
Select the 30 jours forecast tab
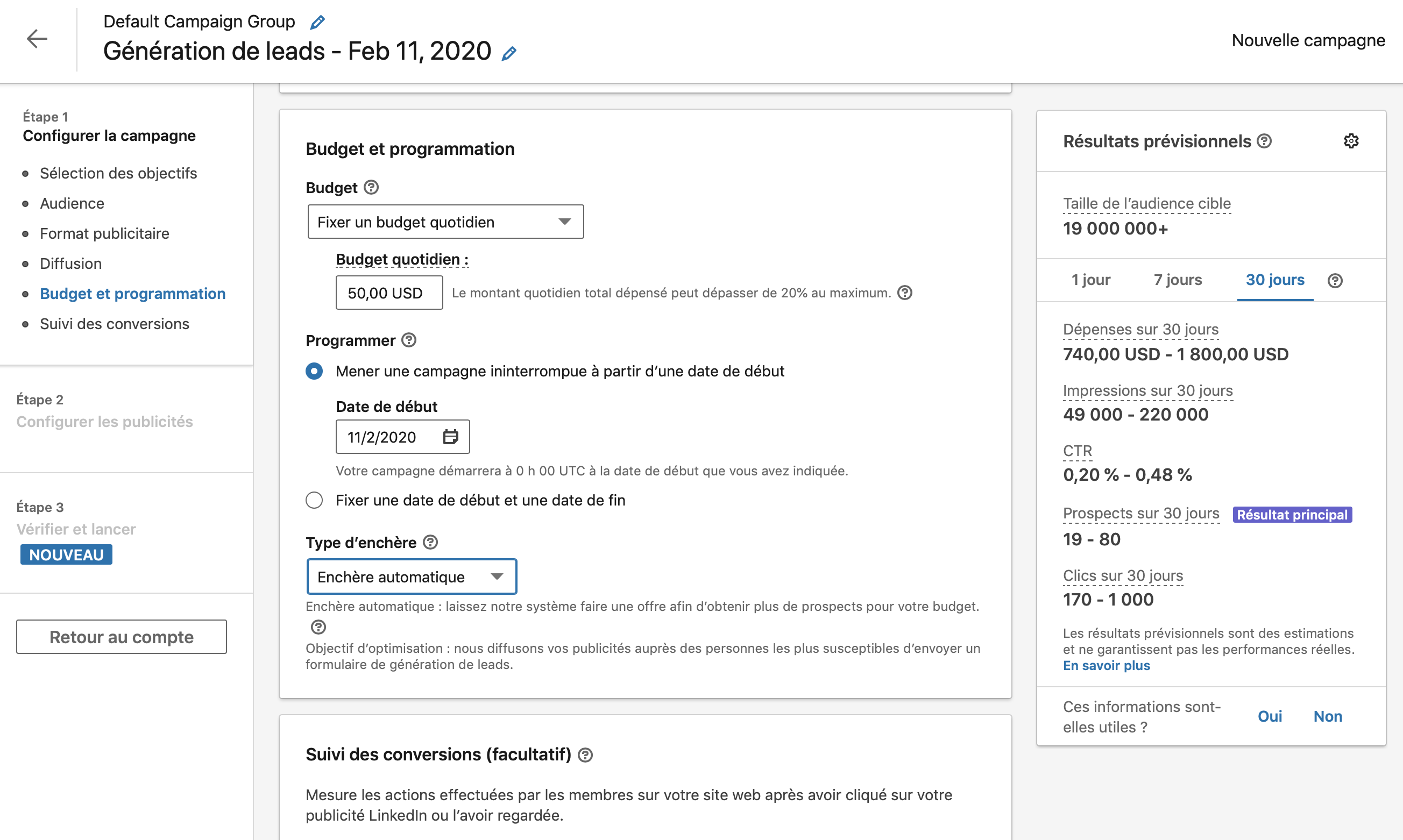[x=1275, y=280]
